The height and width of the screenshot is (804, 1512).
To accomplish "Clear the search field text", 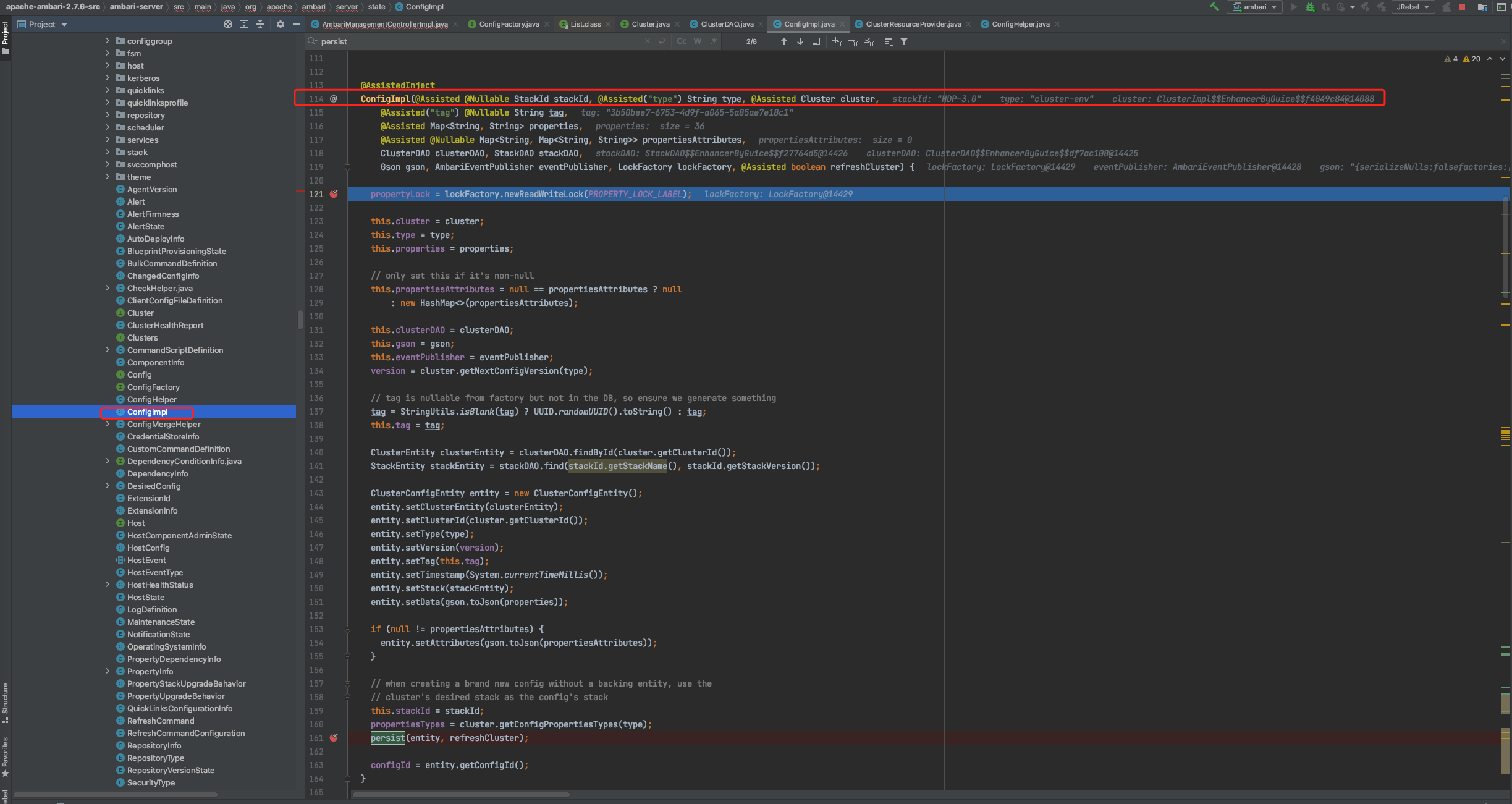I will click(x=647, y=41).
